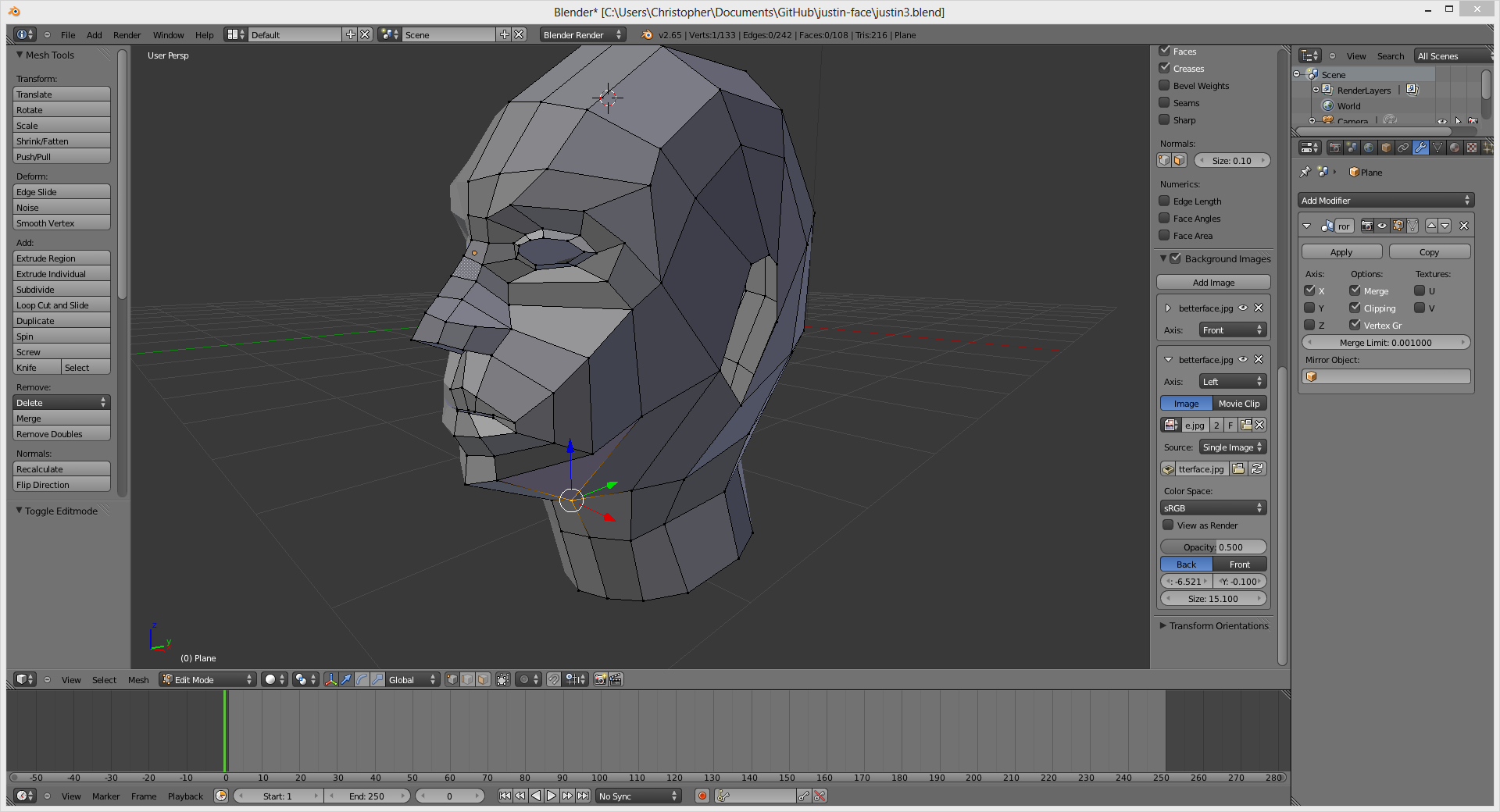Open the Global orientation dropdown
Image resolution: width=1500 pixels, height=812 pixels.
coord(412,679)
